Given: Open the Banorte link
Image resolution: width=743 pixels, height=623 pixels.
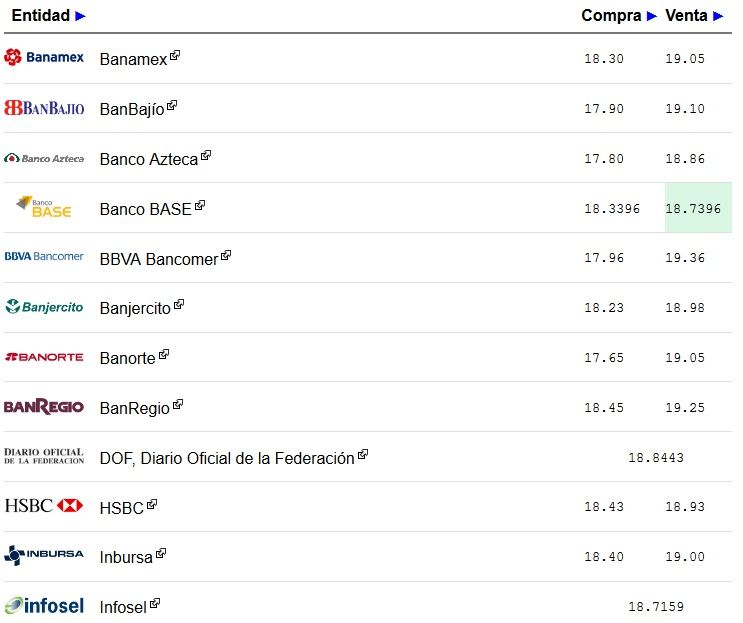Looking at the screenshot, I should point(127,358).
